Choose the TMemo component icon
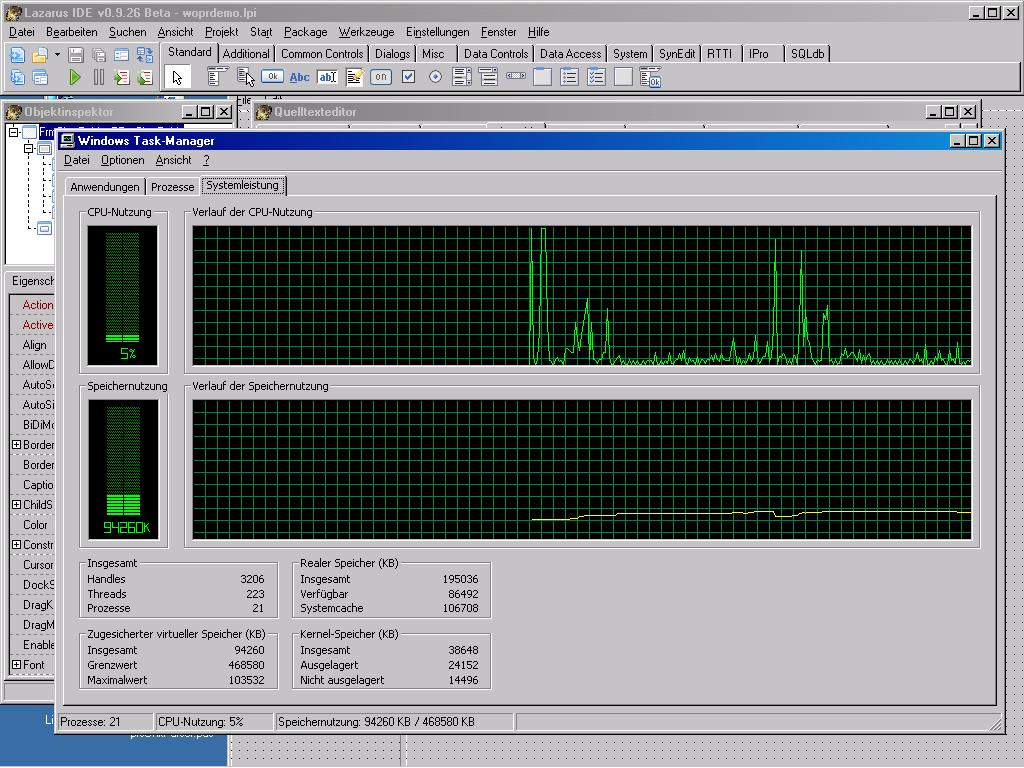Viewport: 1024px width, 768px height. click(x=355, y=77)
